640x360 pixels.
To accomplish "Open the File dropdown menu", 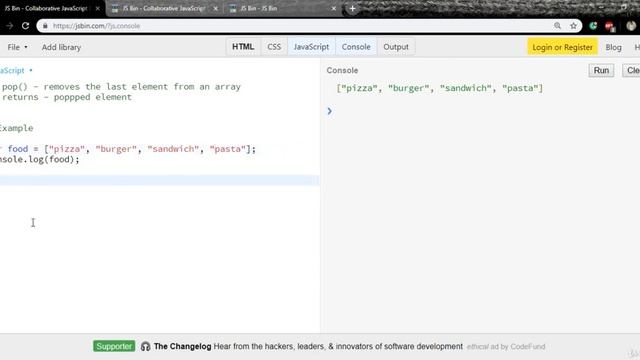I will (17, 47).
